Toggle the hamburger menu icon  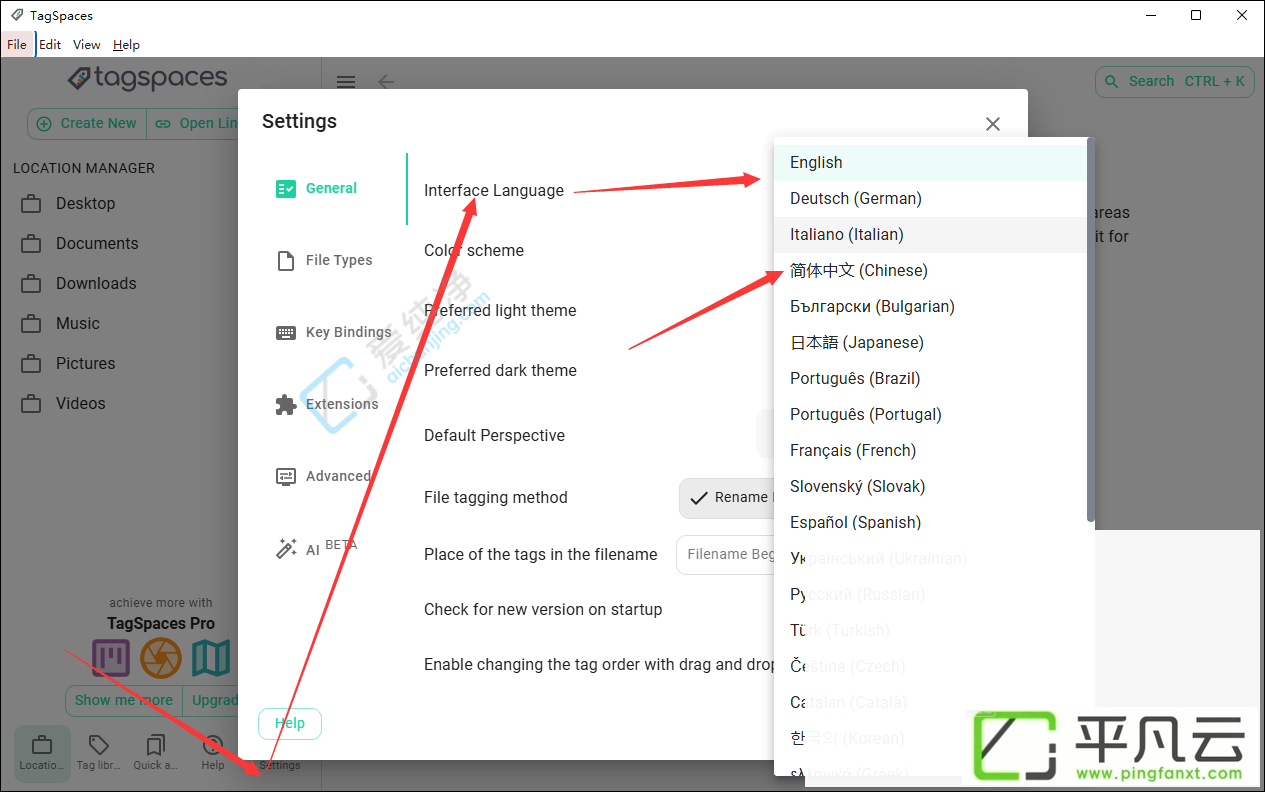[x=345, y=82]
